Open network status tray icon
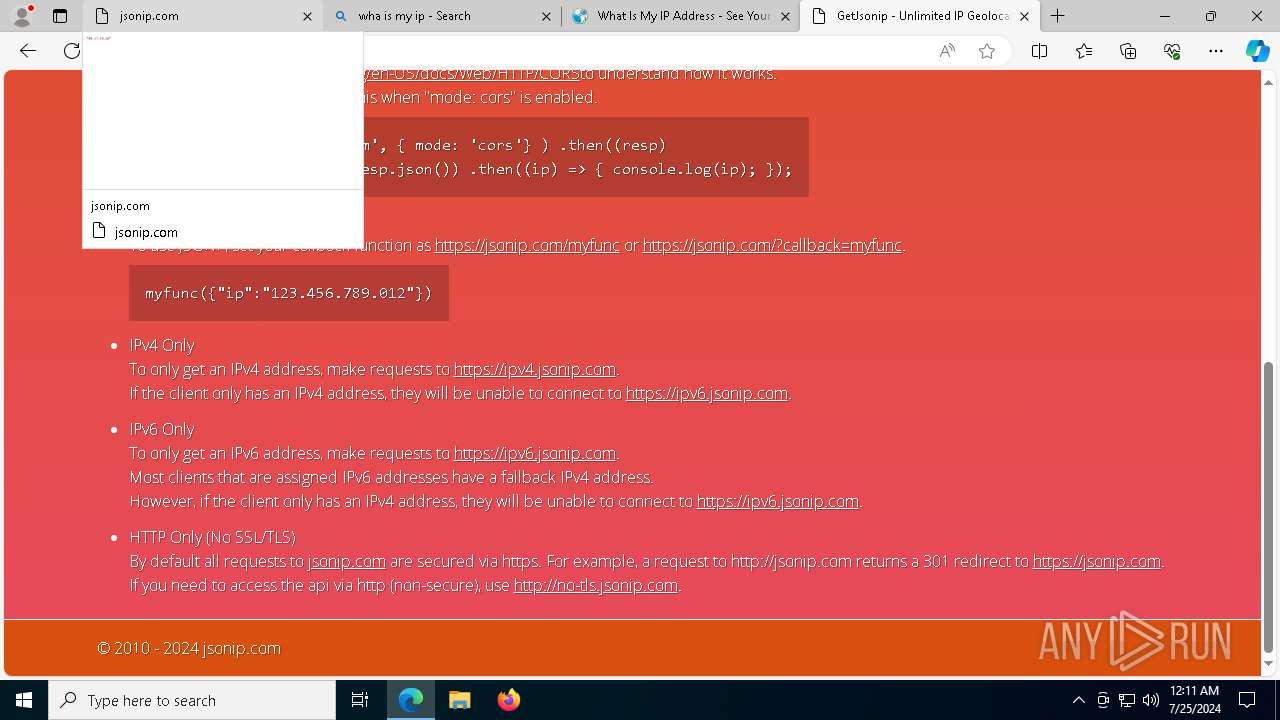The image size is (1280, 720). 1127,700
